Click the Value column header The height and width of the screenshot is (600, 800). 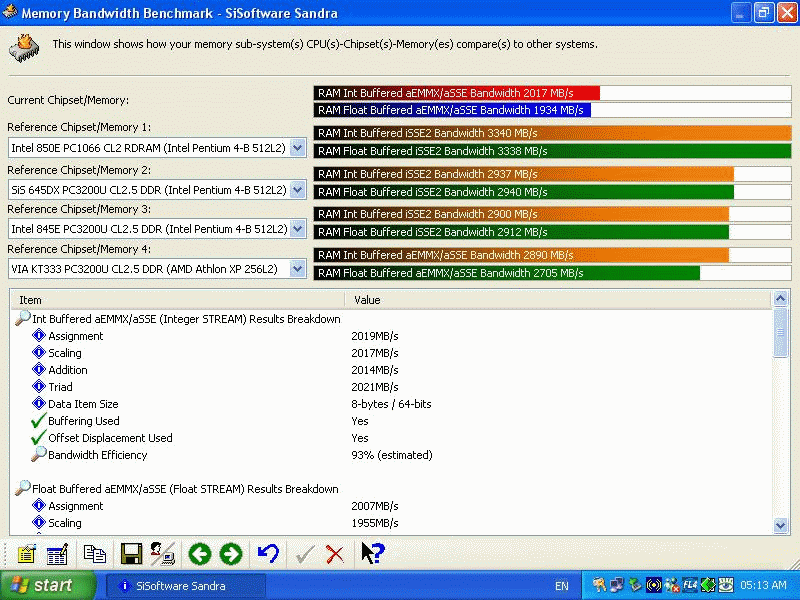(x=400, y=299)
